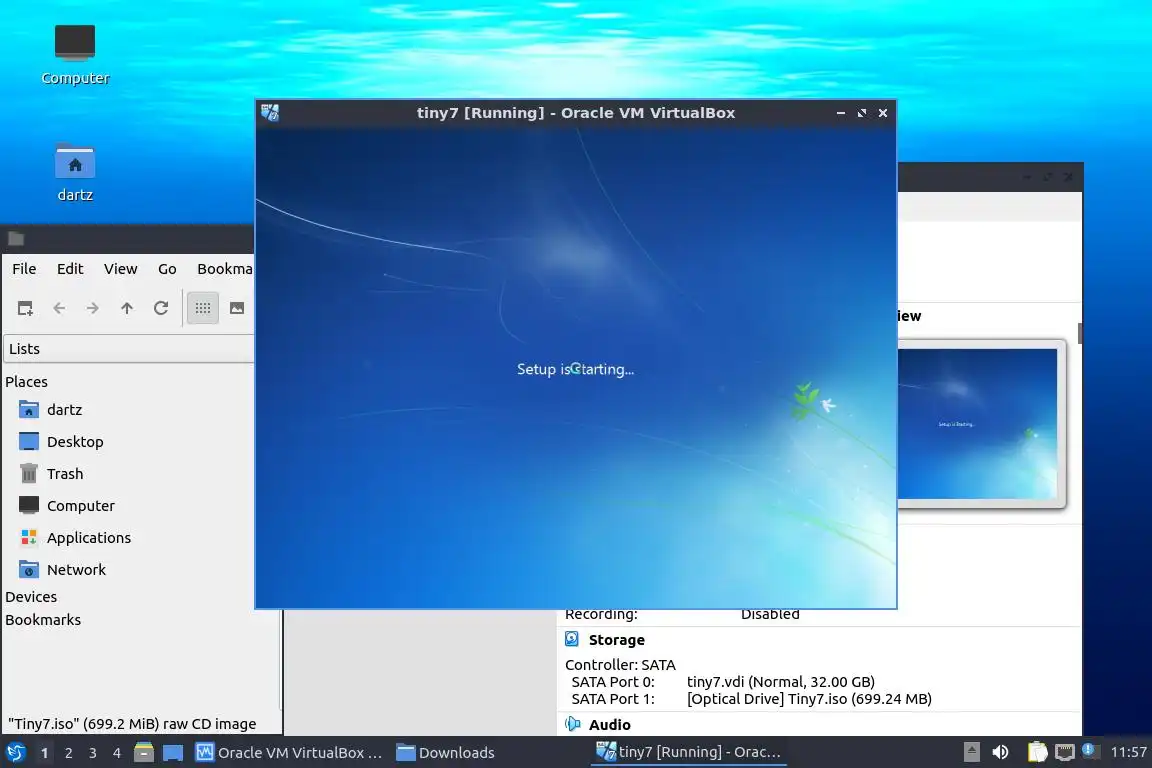The width and height of the screenshot is (1152, 768).
Task: Expand the Bookmarks section in sidebar
Action: point(43,620)
